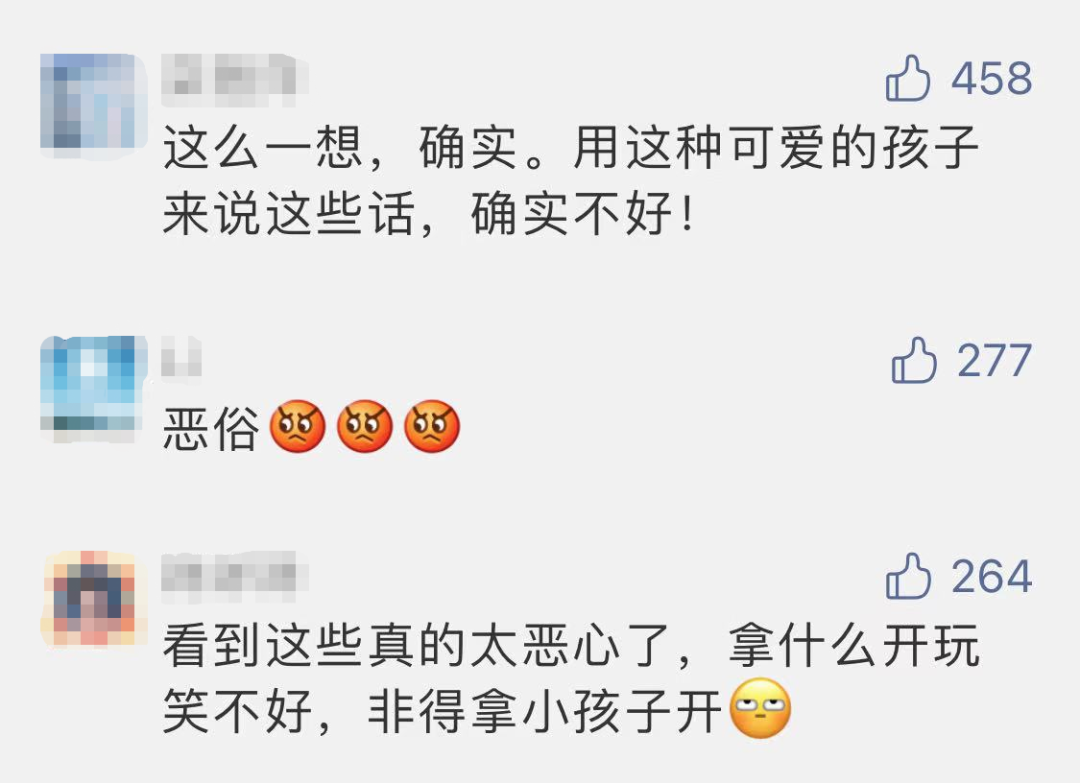Click the 277 like count
Viewport: 1080px width, 783px height.
click(995, 360)
